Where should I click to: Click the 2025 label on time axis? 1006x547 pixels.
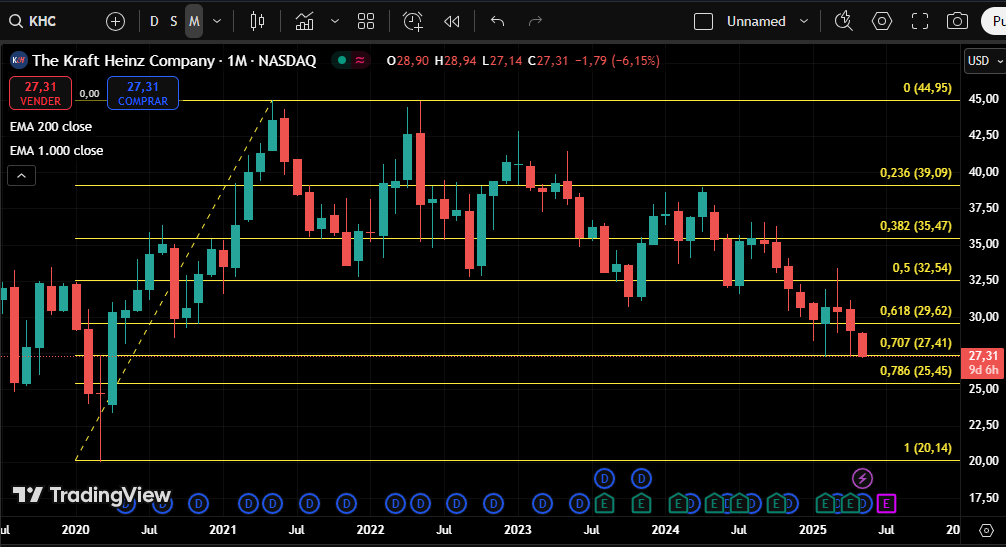point(813,530)
